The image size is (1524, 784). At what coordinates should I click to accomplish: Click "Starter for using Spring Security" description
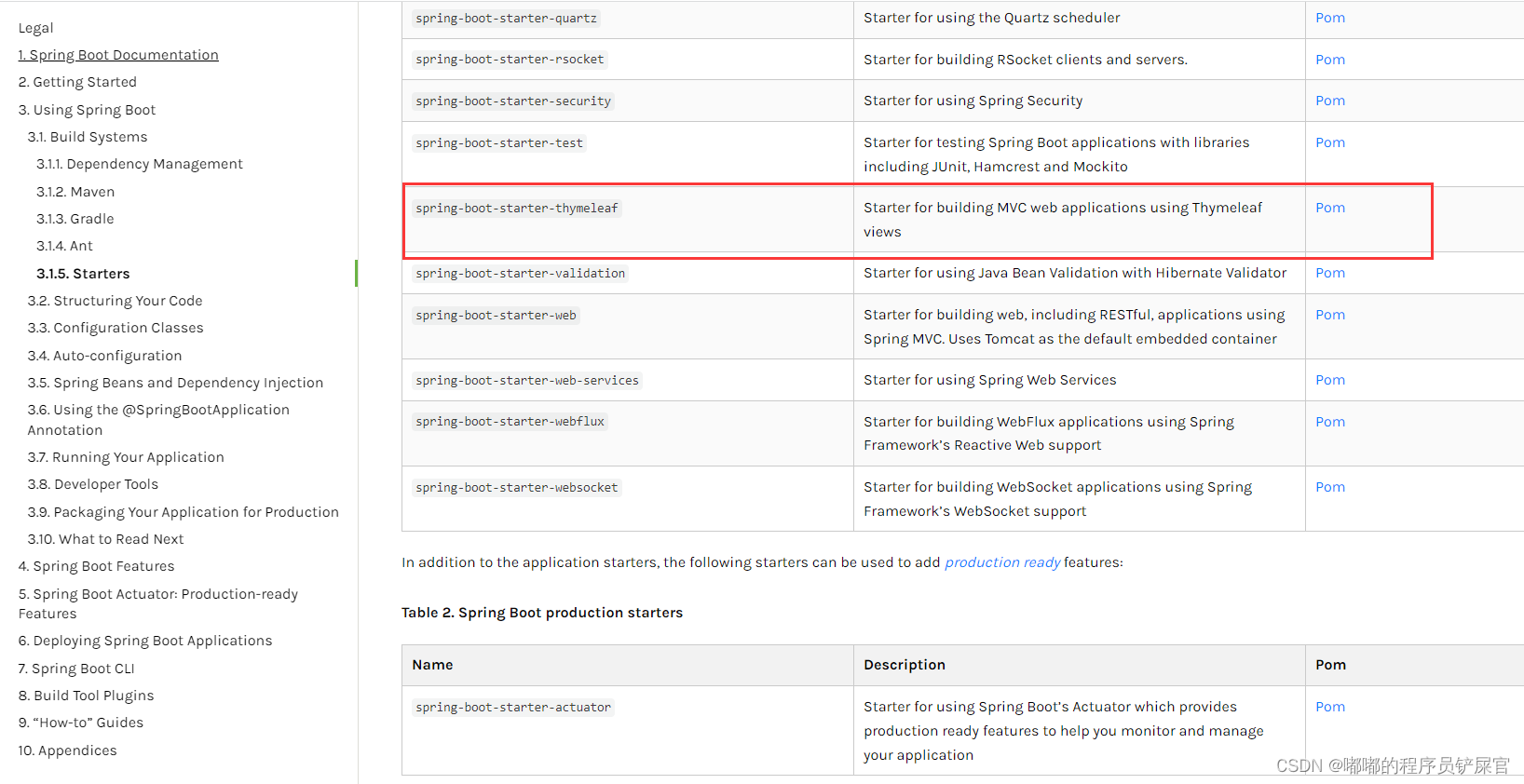pos(973,101)
